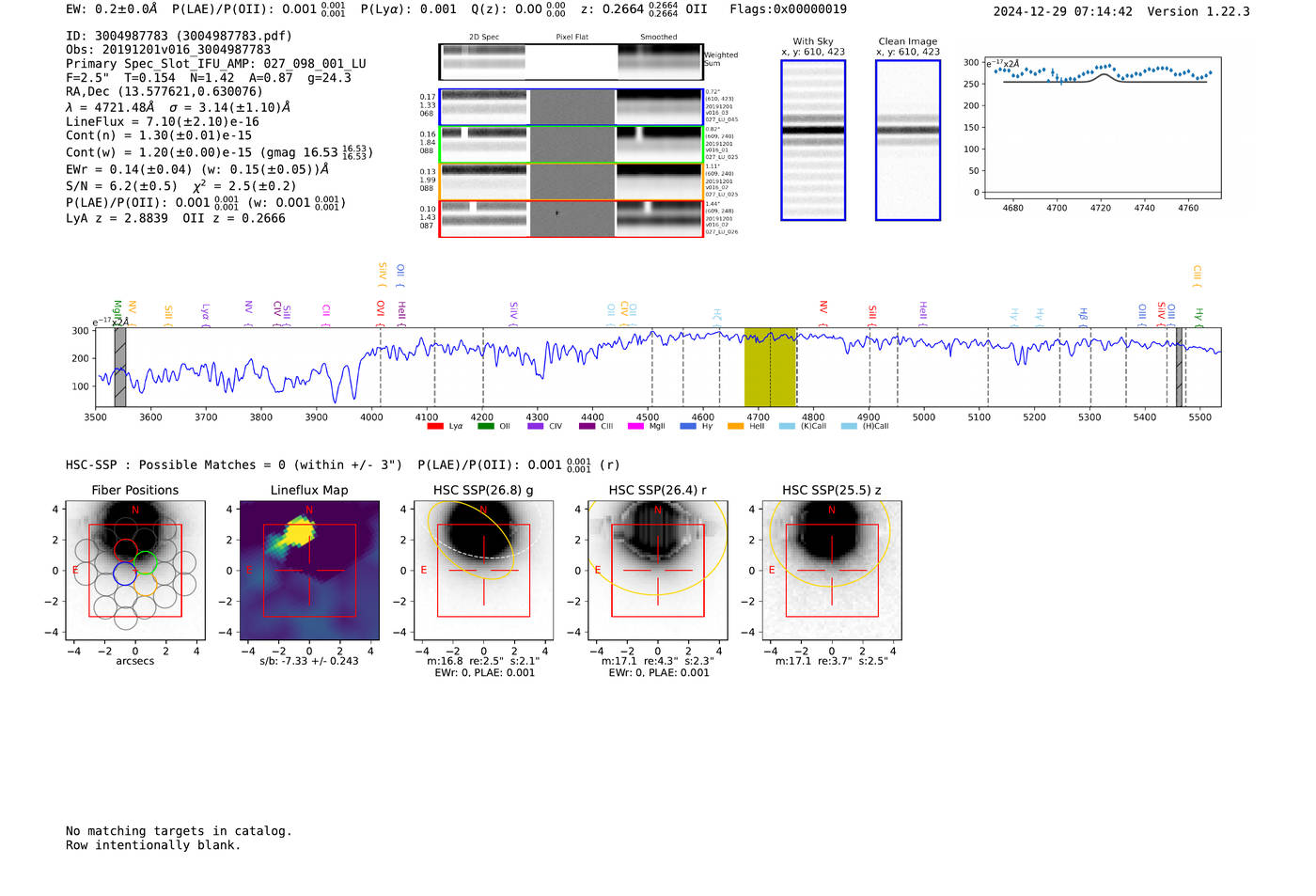The height and width of the screenshot is (896, 1316).
Task: Click the Weighted Sum 2D spectrum strip
Action: [x=572, y=62]
